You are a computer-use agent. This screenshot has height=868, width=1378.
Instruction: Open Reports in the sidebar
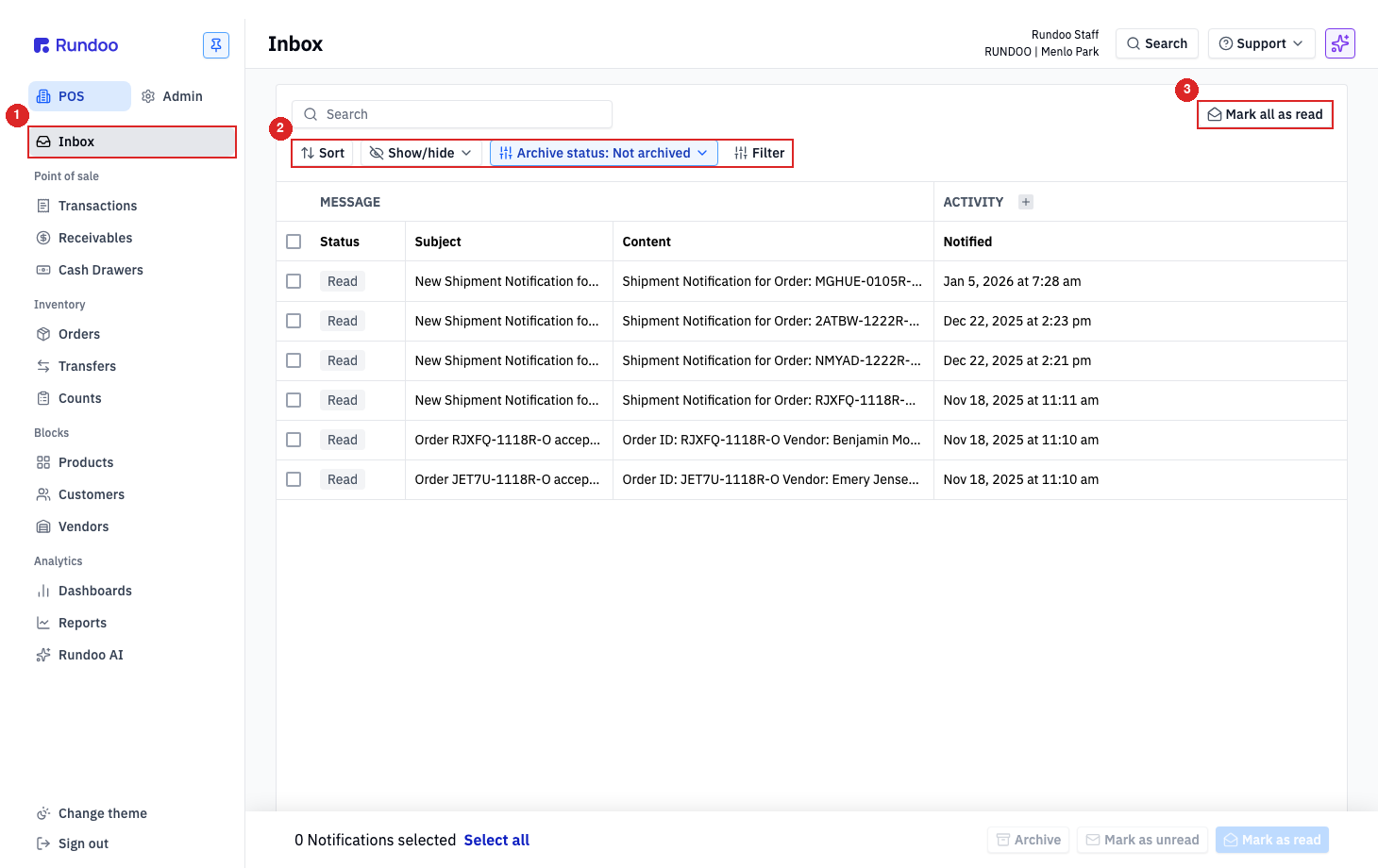(132, 623)
